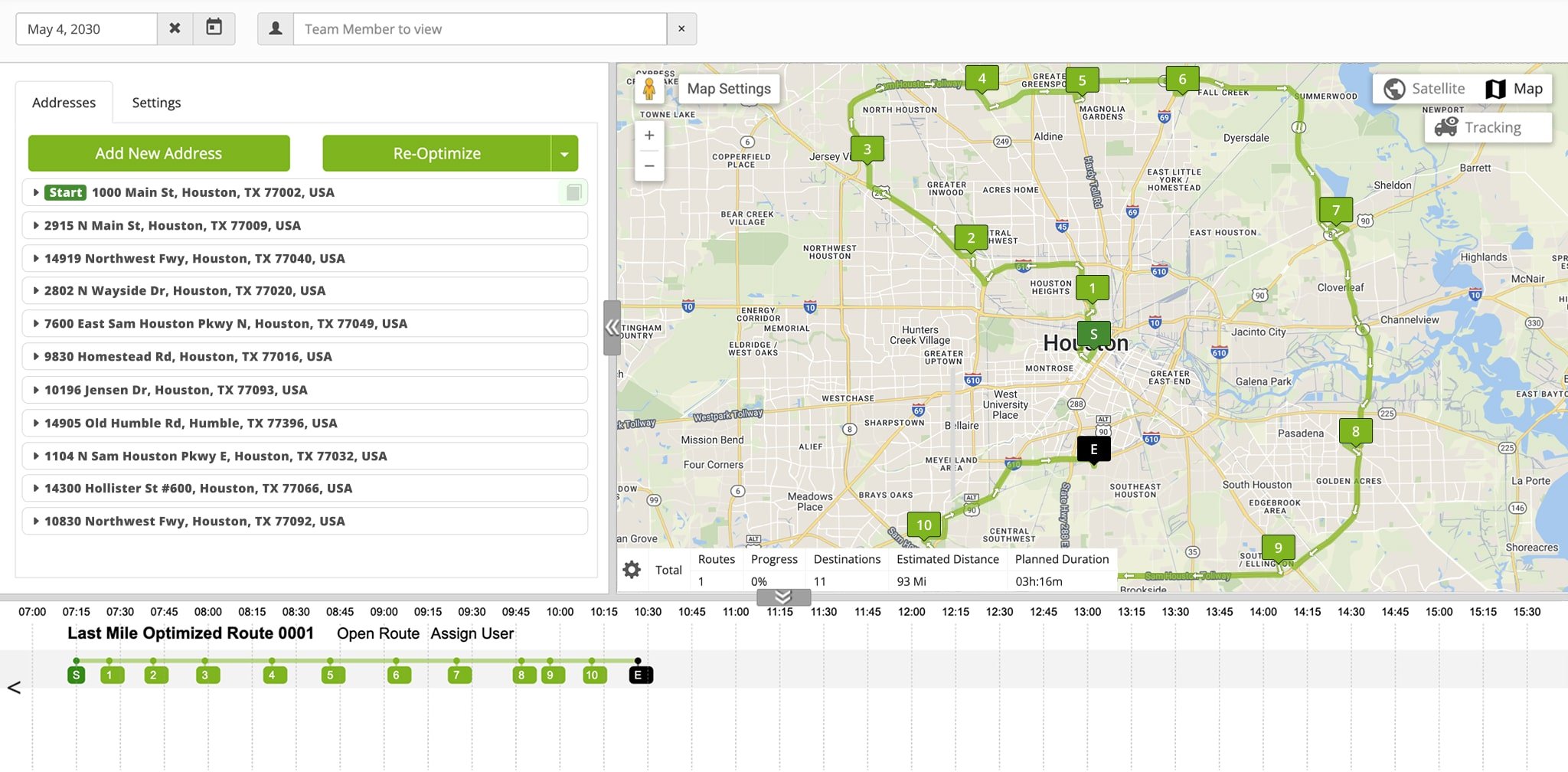Toggle Tracking on the map

pyautogui.click(x=1488, y=127)
